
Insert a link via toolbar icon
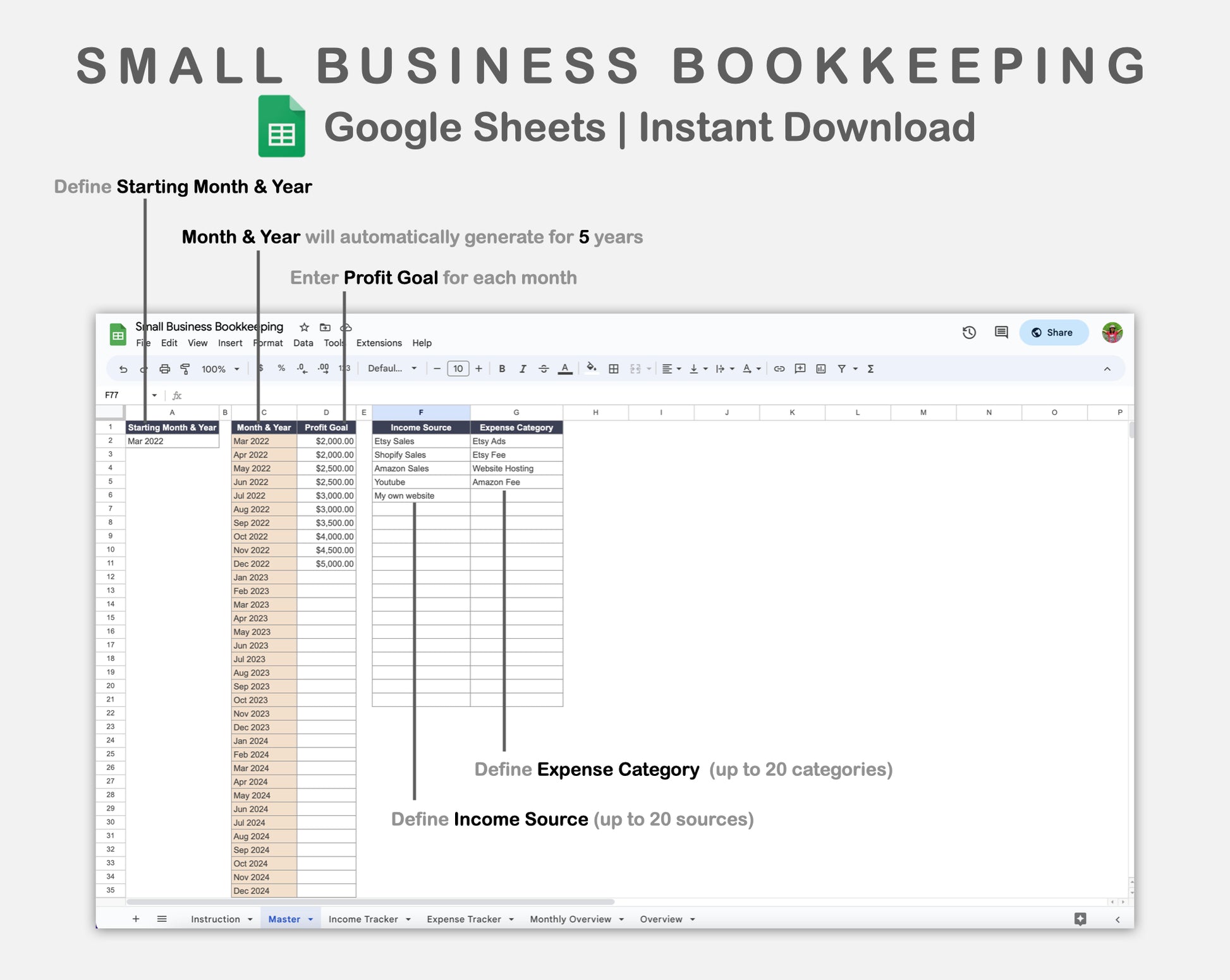coord(779,369)
